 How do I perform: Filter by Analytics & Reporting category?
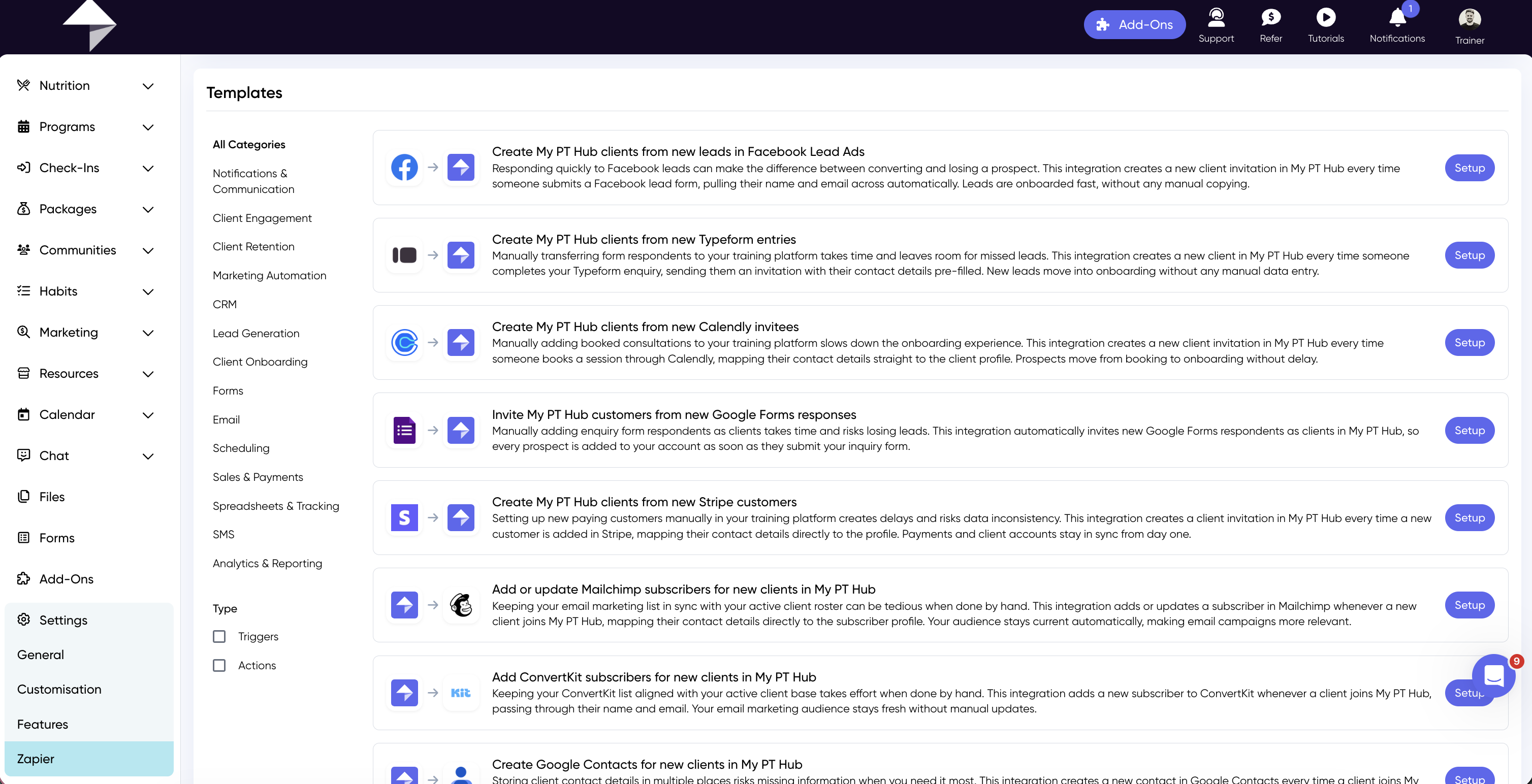267,563
